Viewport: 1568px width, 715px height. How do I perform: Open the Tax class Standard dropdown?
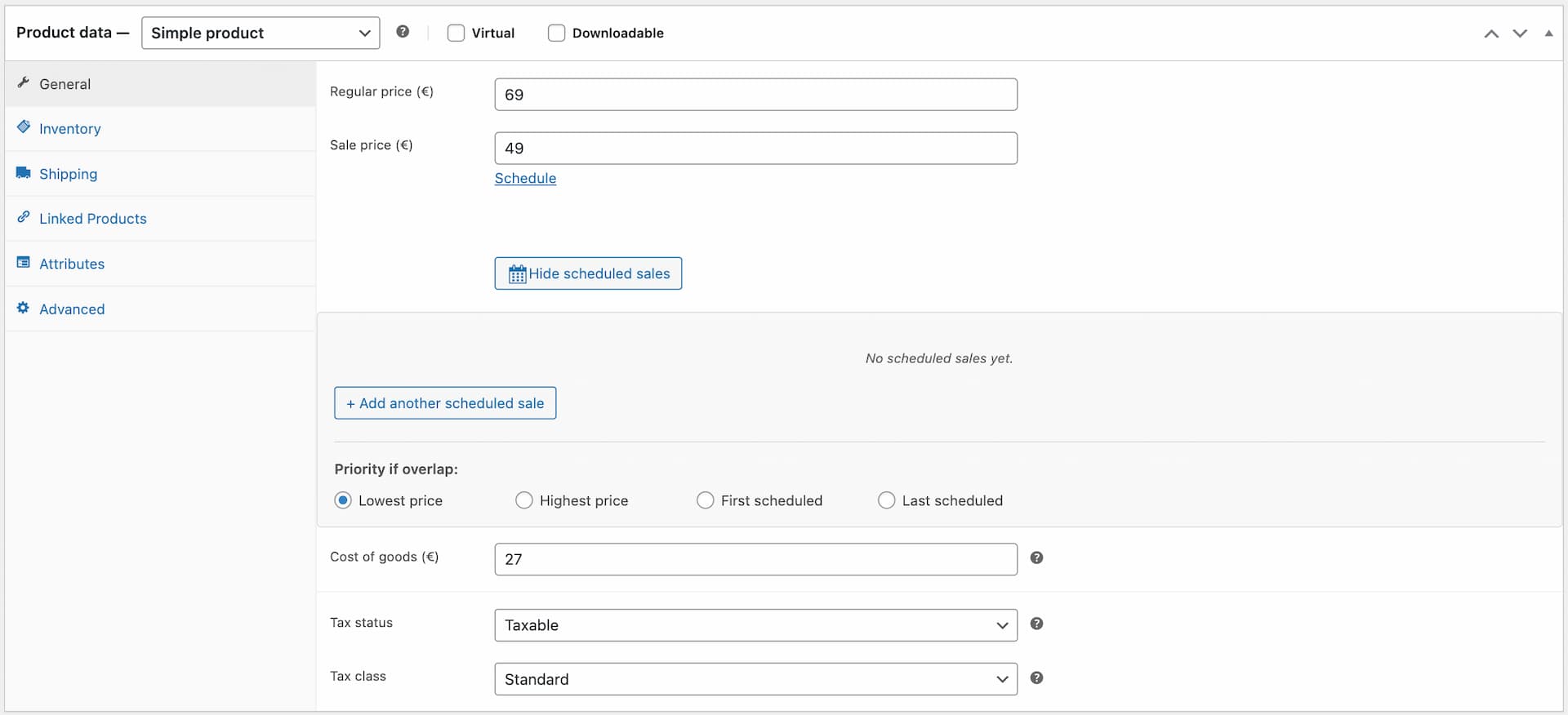click(x=756, y=679)
